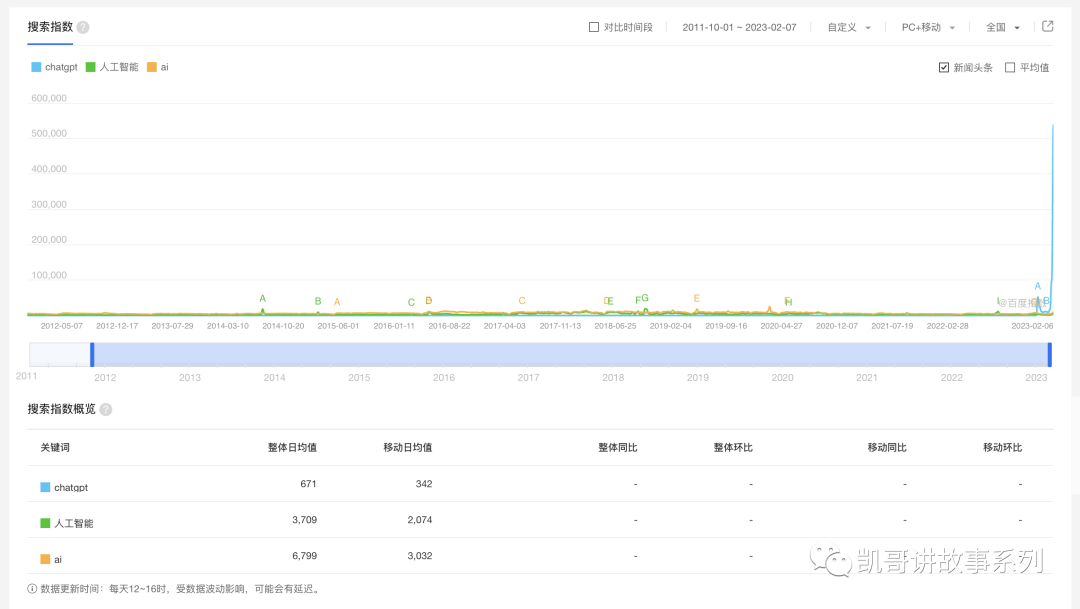Click value 6,799 in ai row

(x=304, y=555)
